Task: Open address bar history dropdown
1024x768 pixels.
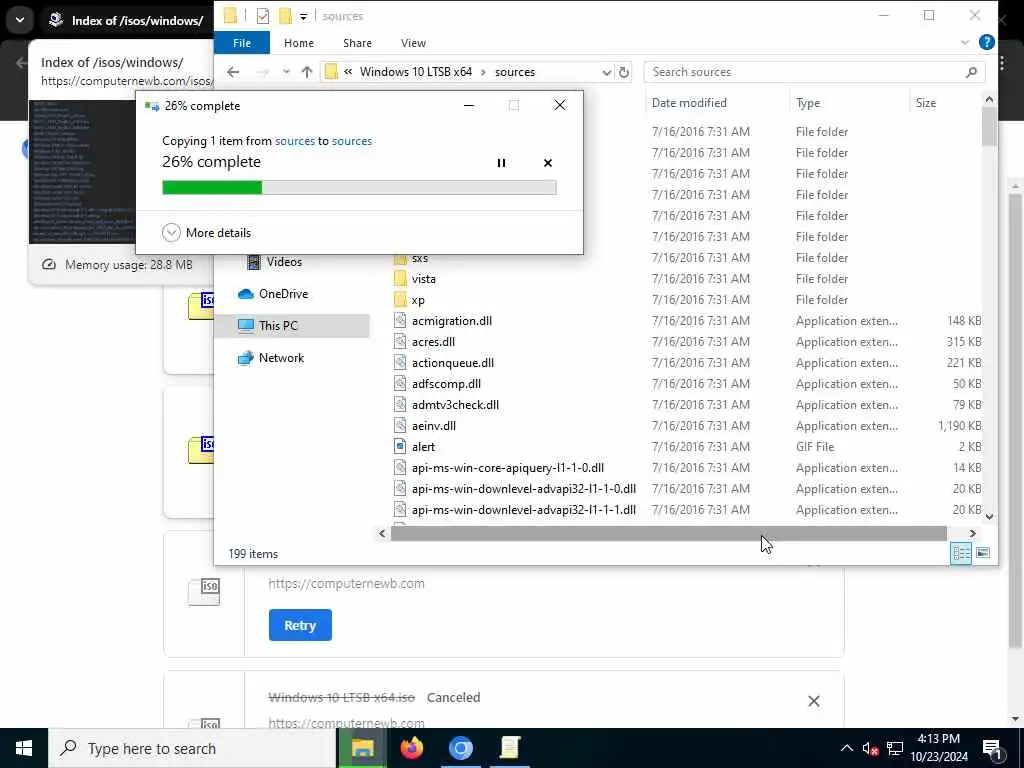Action: (x=607, y=72)
